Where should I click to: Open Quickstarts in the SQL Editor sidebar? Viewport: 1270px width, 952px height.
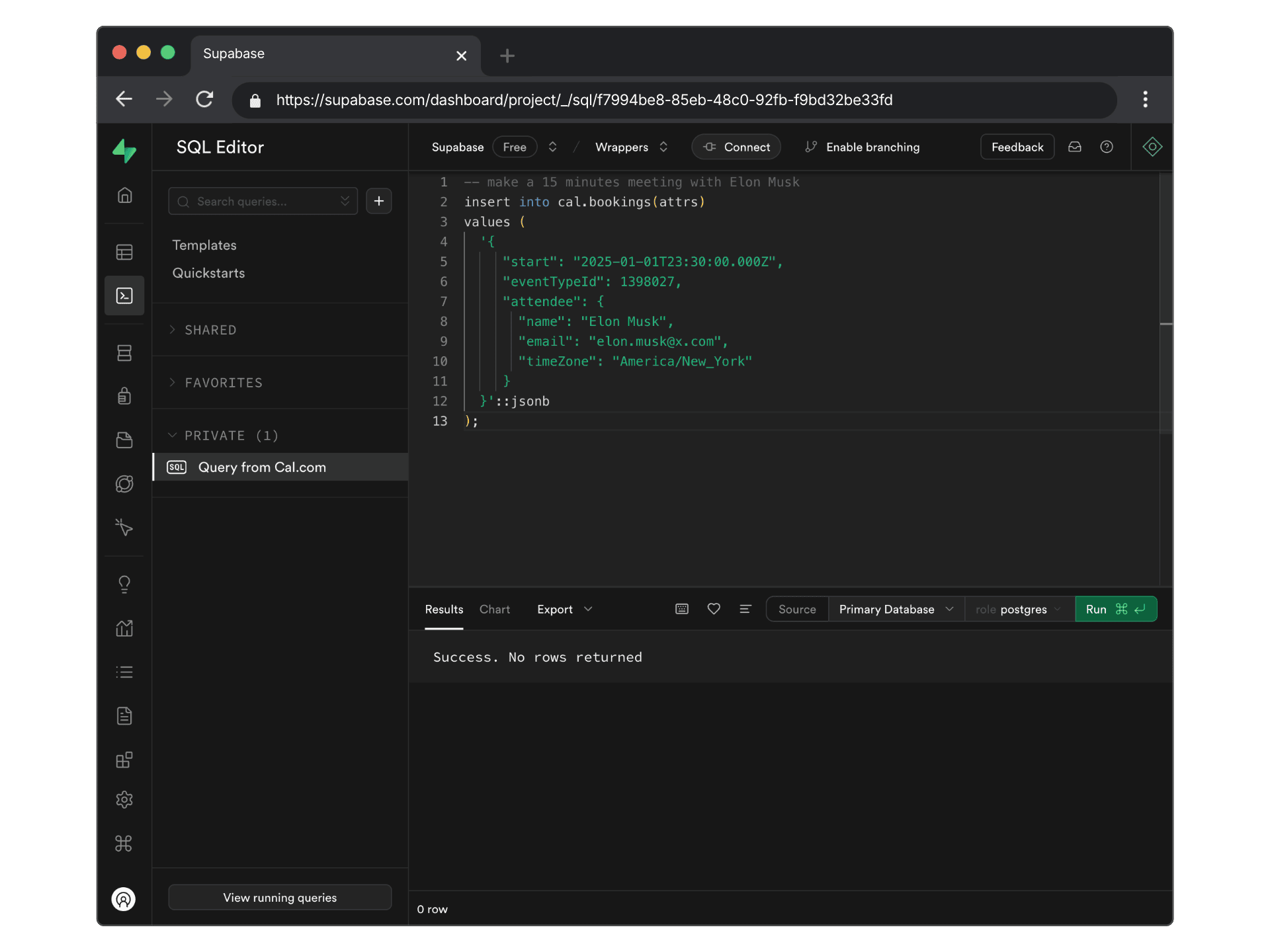pyautogui.click(x=208, y=273)
